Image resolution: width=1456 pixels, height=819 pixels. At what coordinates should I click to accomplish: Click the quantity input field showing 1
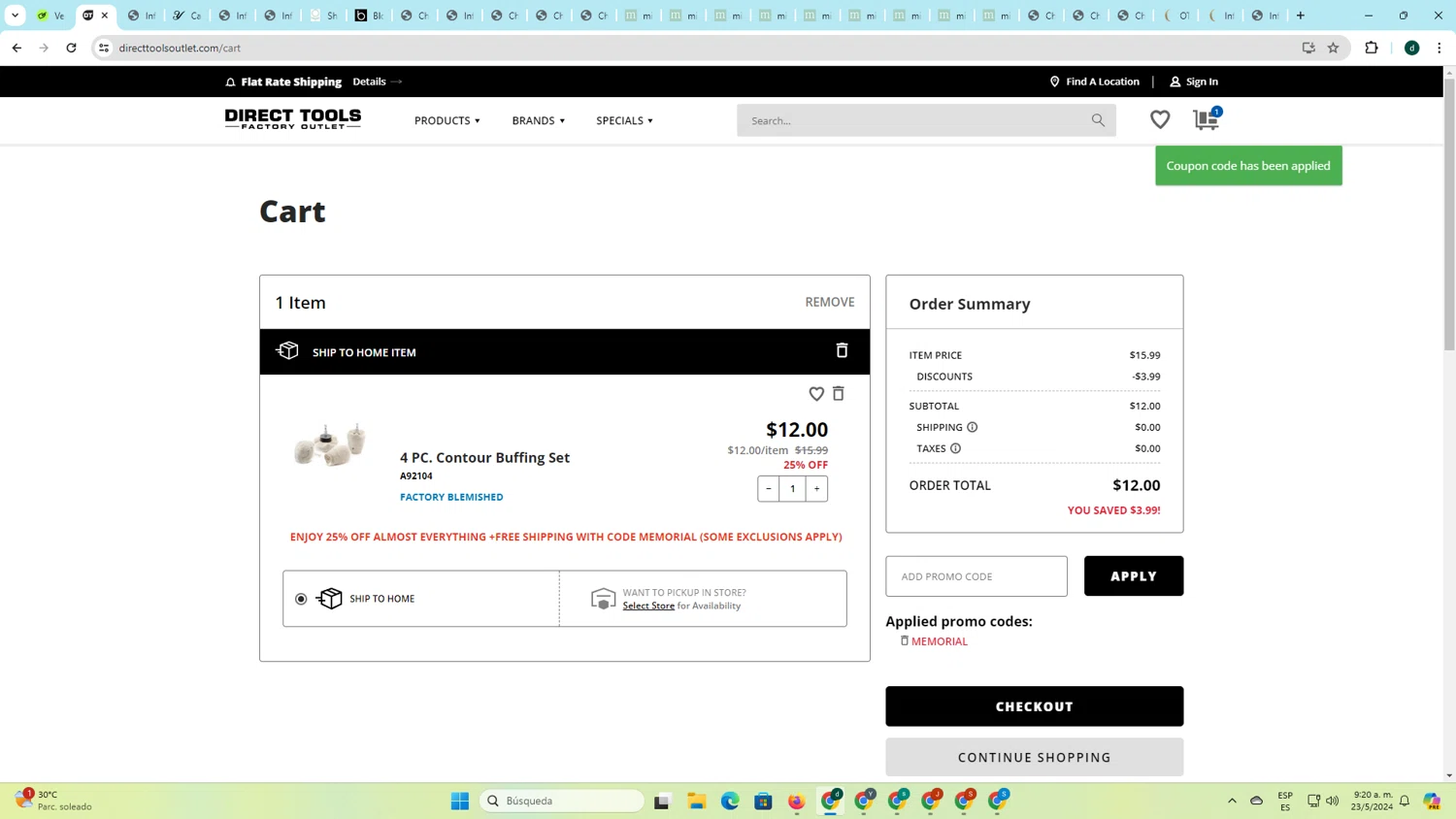coord(793,488)
